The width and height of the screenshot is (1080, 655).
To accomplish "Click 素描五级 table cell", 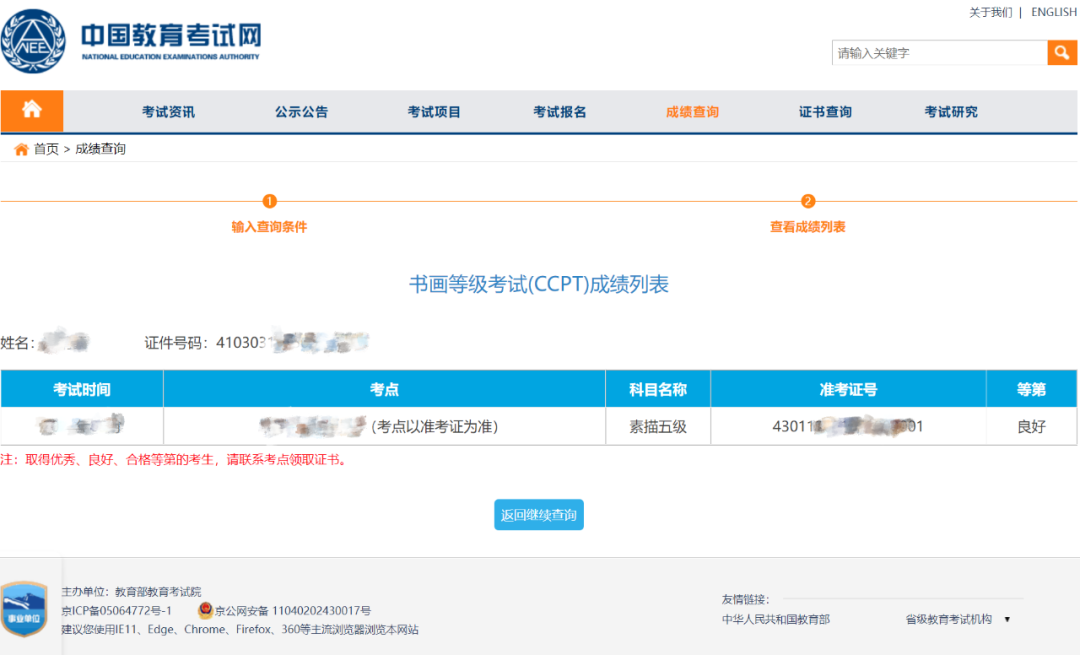I will [x=658, y=426].
